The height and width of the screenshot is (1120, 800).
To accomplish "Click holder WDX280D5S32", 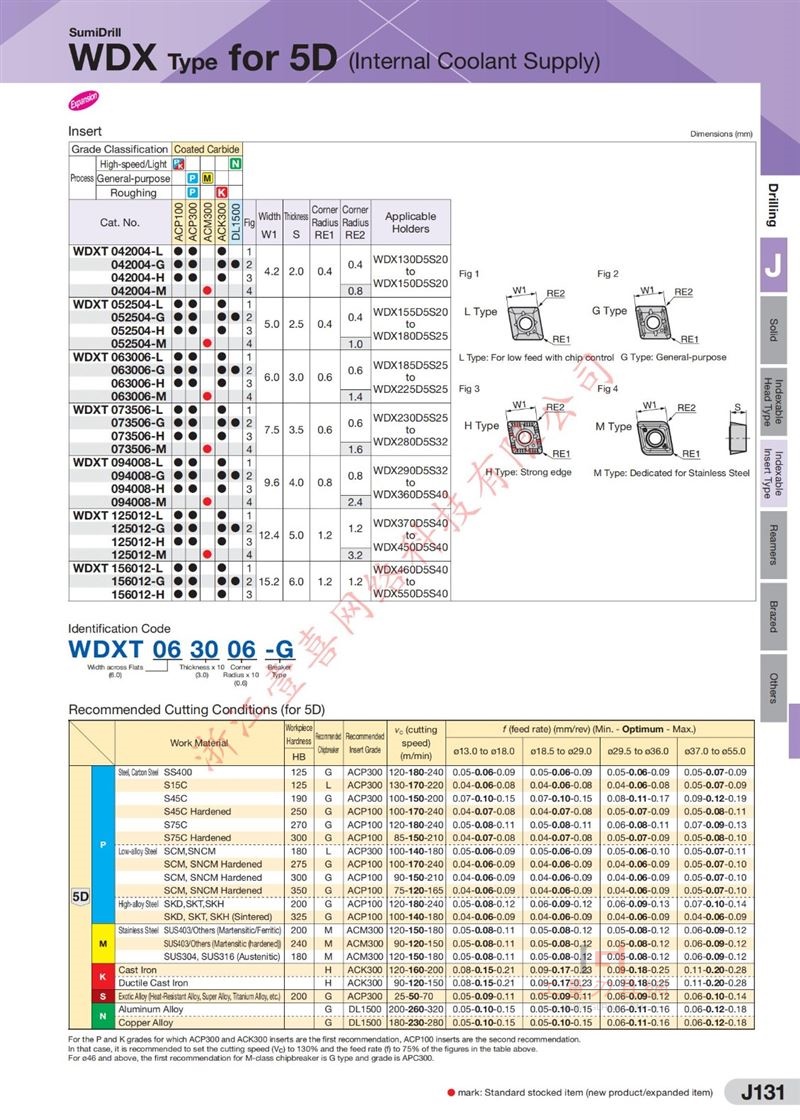I will click(411, 441).
